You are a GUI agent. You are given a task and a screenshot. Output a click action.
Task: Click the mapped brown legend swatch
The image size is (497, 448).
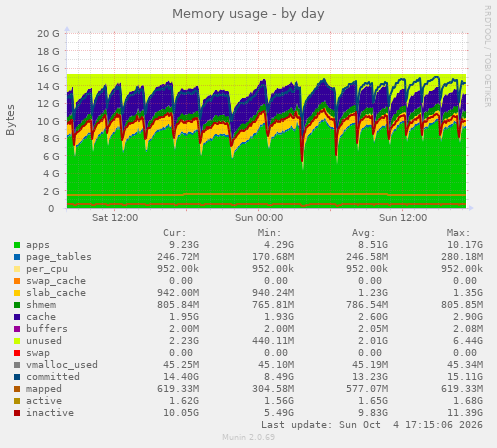(x=17, y=389)
